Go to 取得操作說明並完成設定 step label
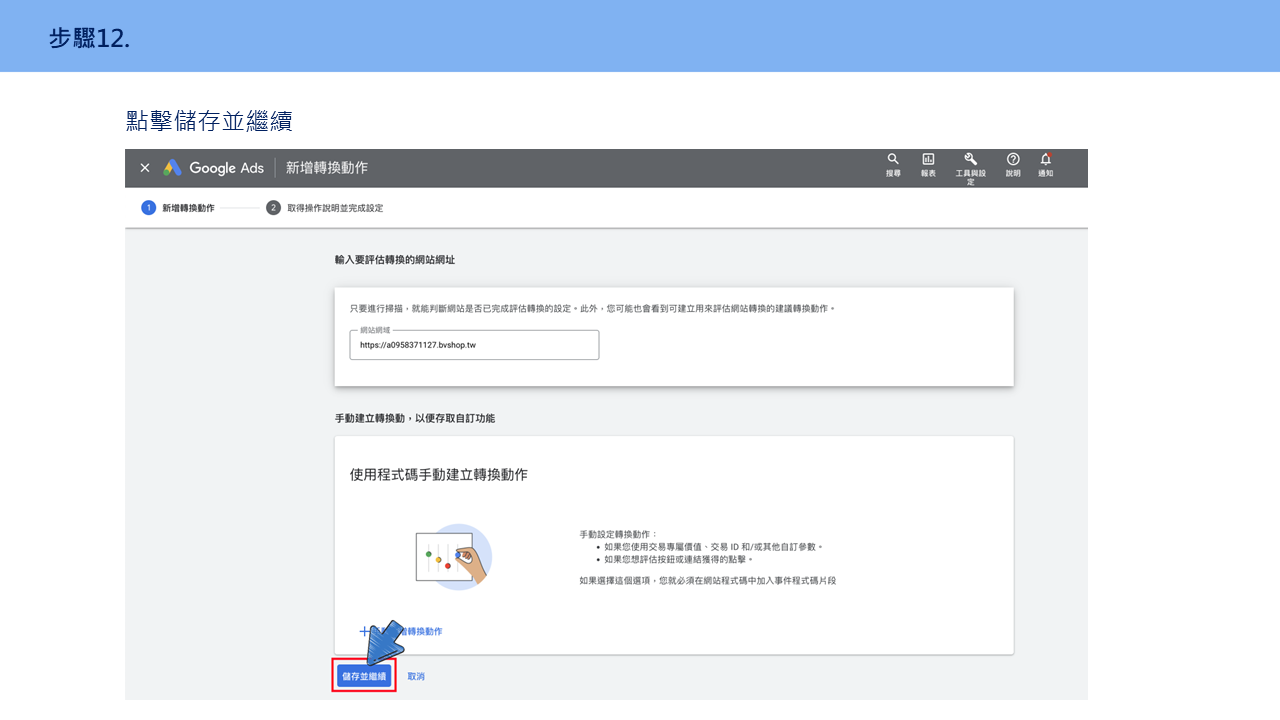Screen dimensions: 1280x720 click(x=335, y=208)
